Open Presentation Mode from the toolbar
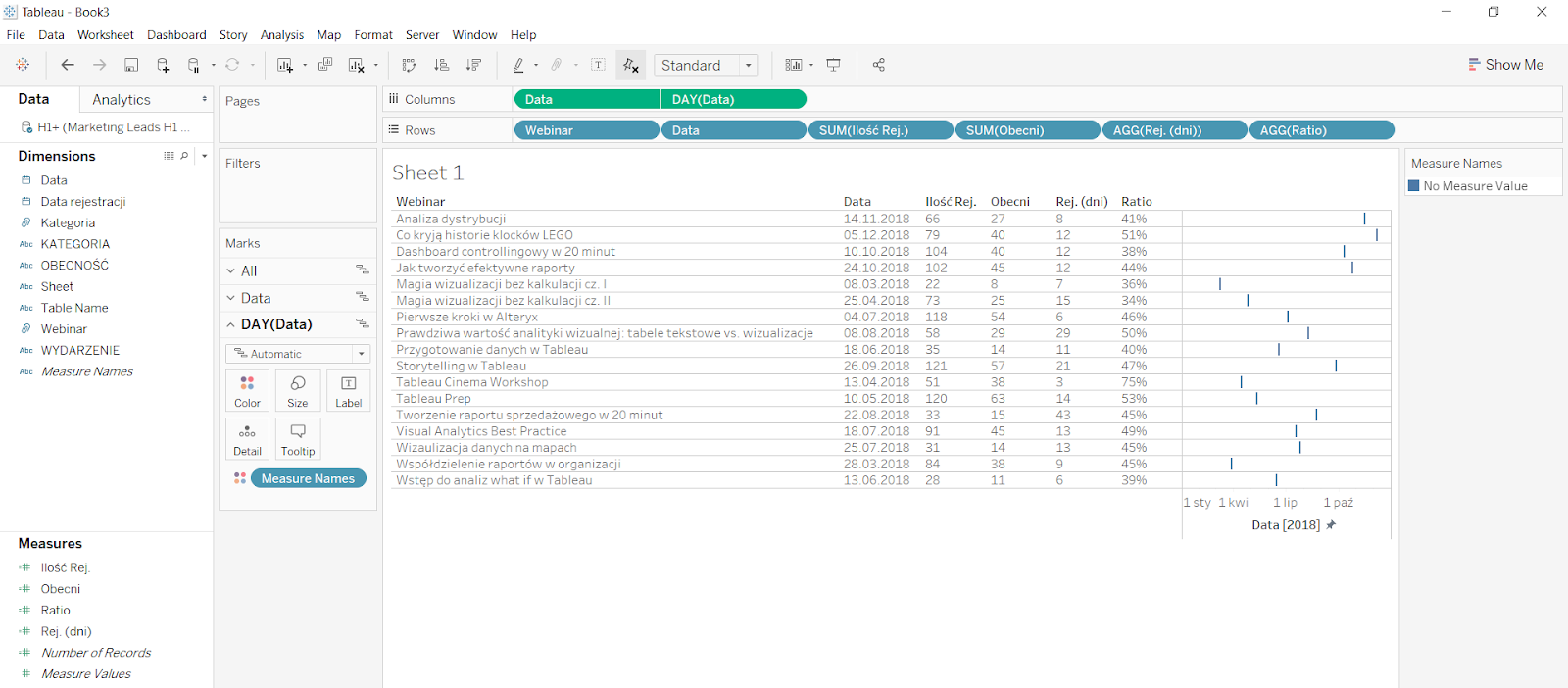The width and height of the screenshot is (1568, 688). [833, 65]
